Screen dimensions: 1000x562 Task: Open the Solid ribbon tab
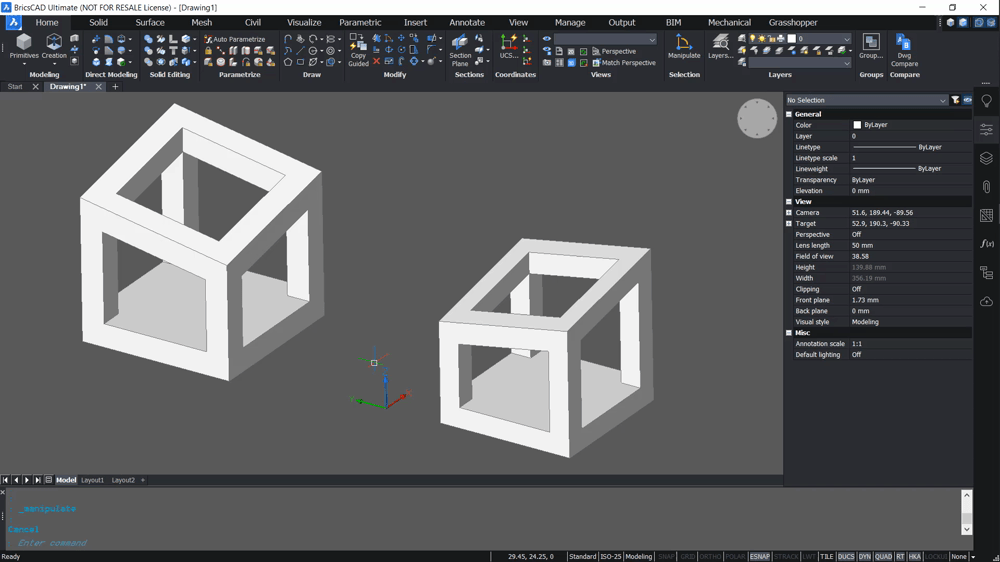(98, 22)
